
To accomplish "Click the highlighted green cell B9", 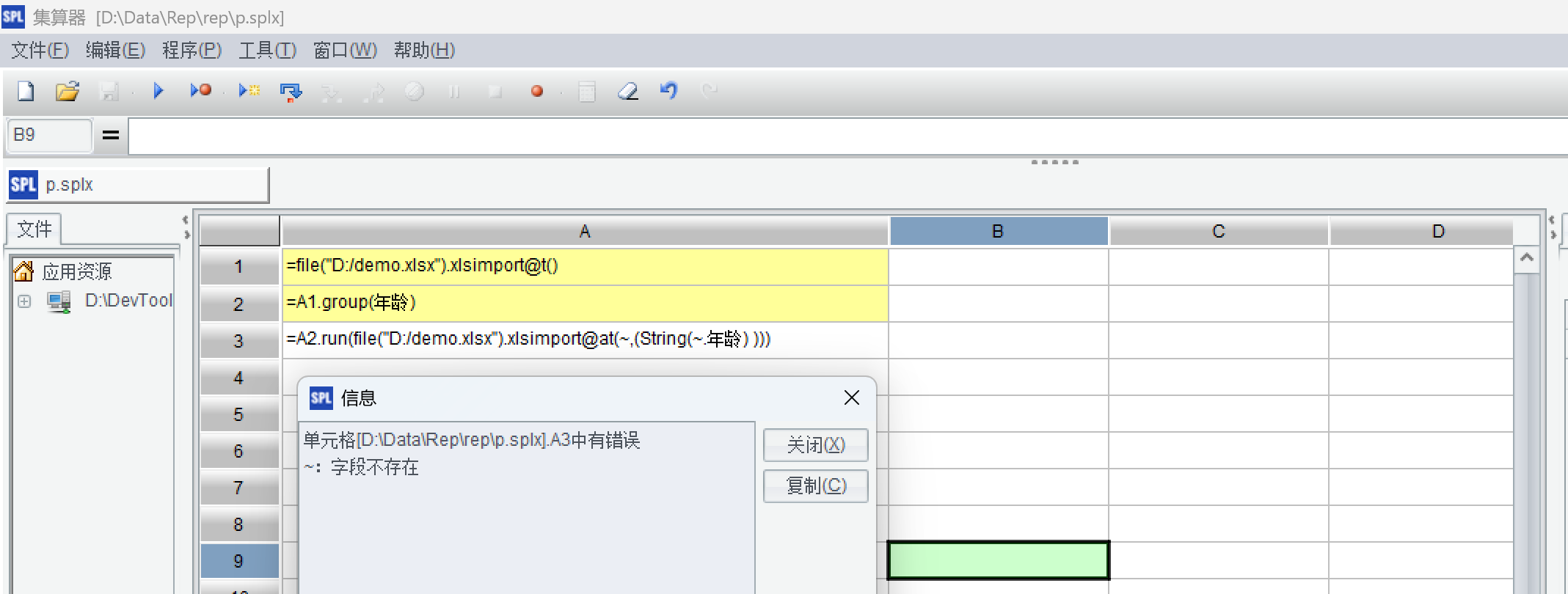I will point(998,560).
